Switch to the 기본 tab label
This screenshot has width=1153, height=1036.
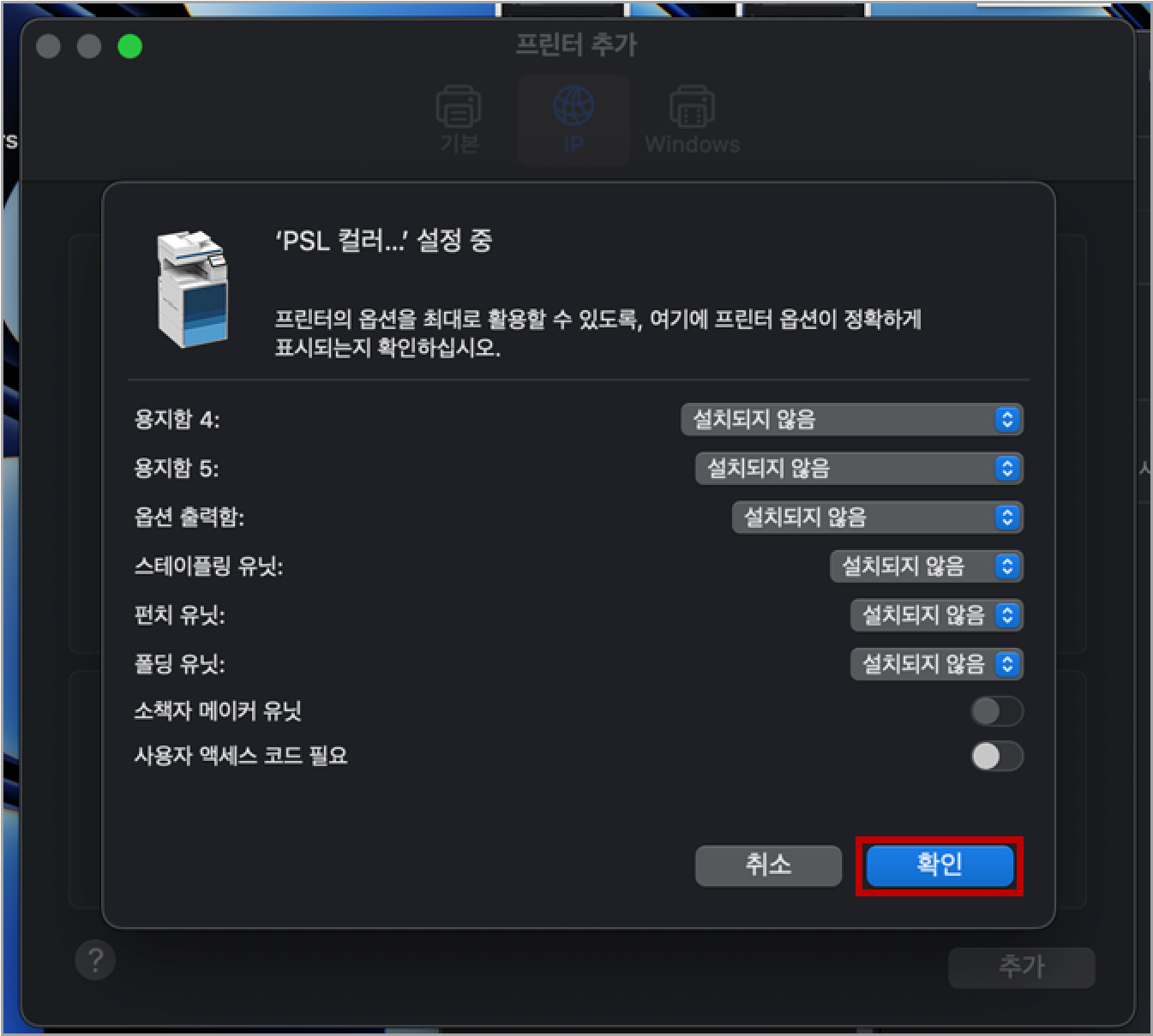click(x=459, y=144)
